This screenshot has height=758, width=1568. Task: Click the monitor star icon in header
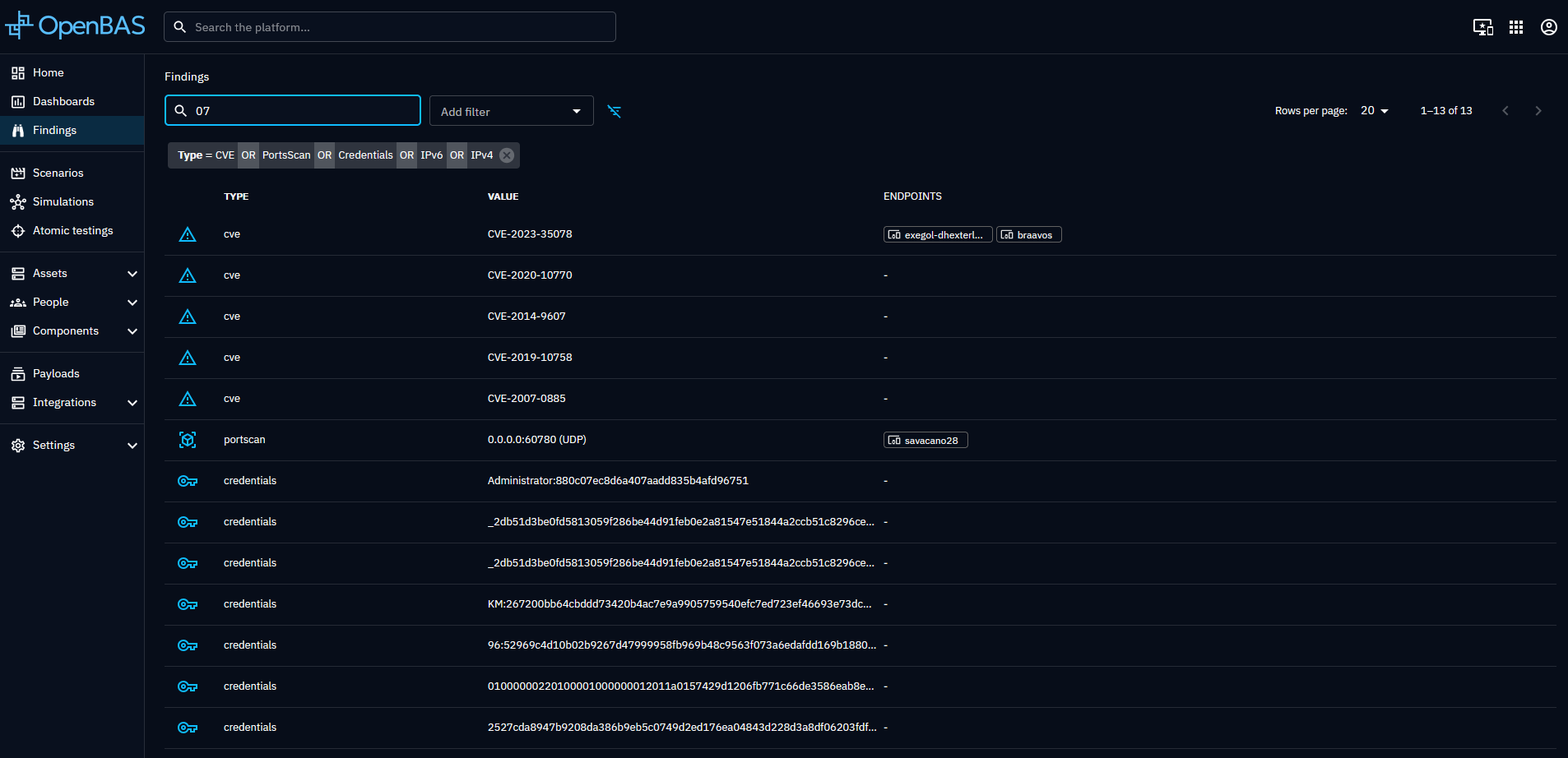coord(1482,27)
